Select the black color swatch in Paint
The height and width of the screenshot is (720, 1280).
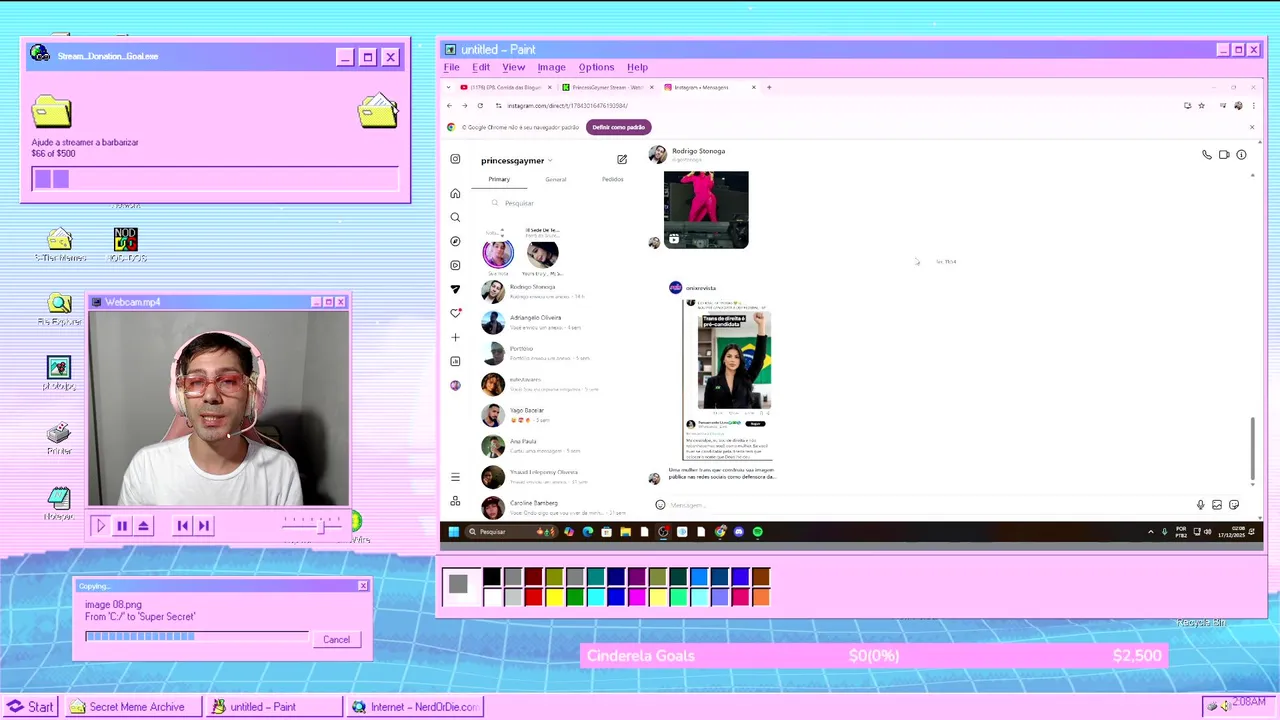click(492, 577)
